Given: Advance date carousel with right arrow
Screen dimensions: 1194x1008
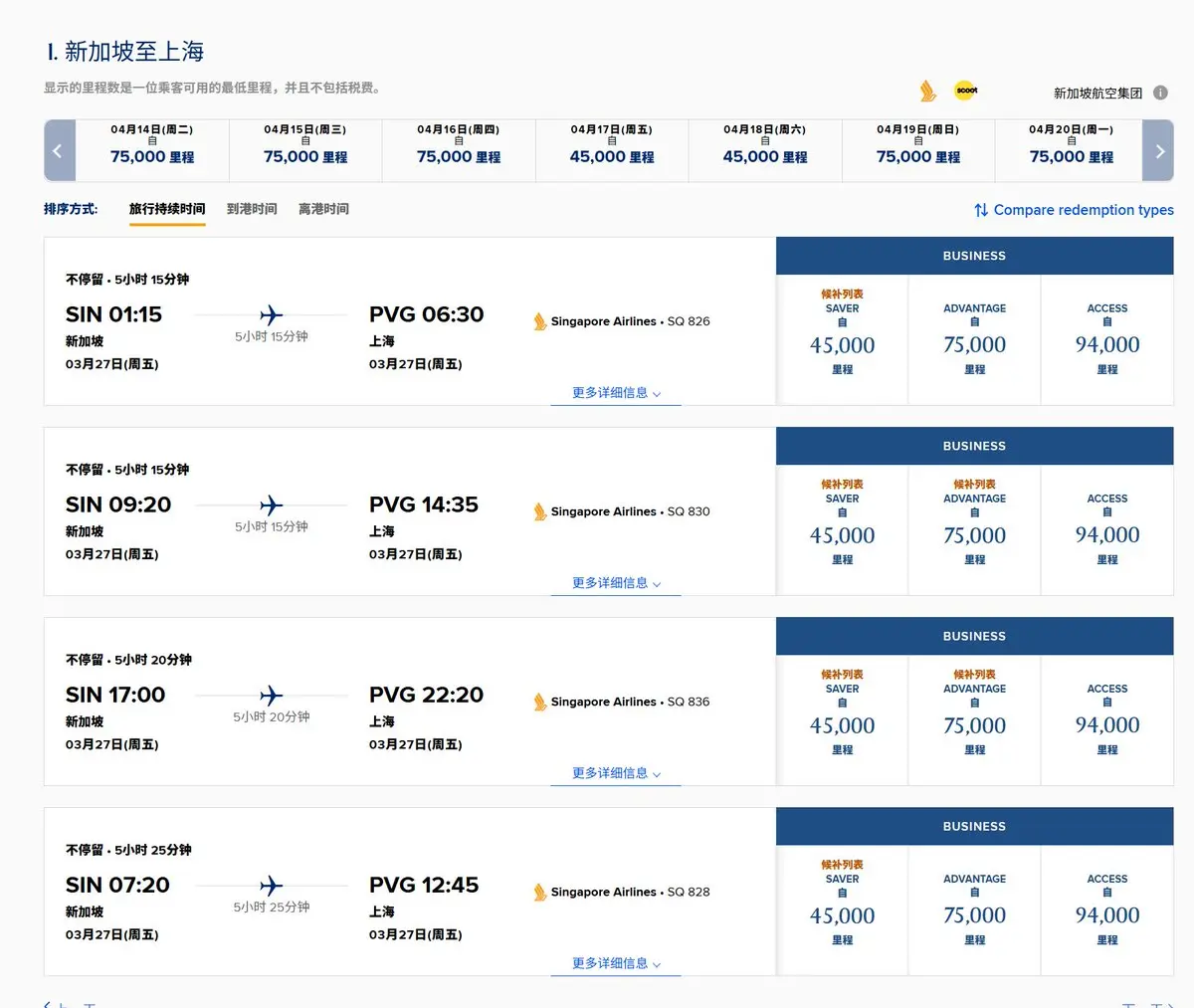Looking at the screenshot, I should click(x=1158, y=151).
